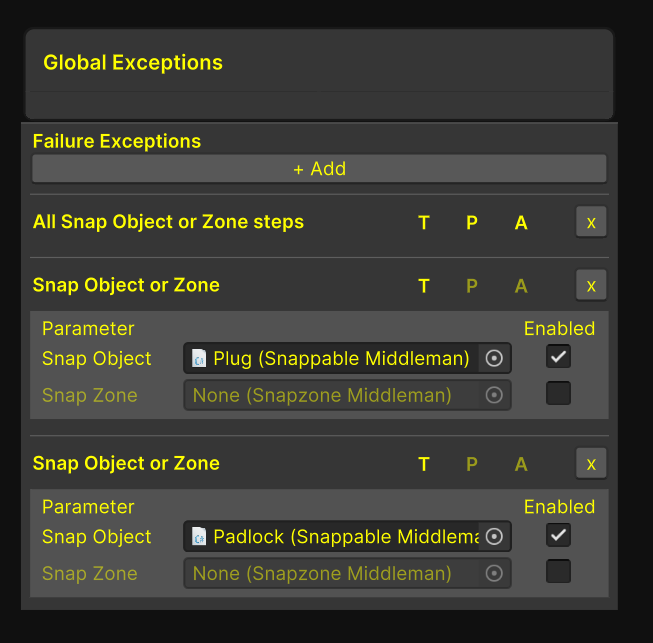The width and height of the screenshot is (653, 643).
Task: Click the Plug script file icon
Action: coord(200,358)
